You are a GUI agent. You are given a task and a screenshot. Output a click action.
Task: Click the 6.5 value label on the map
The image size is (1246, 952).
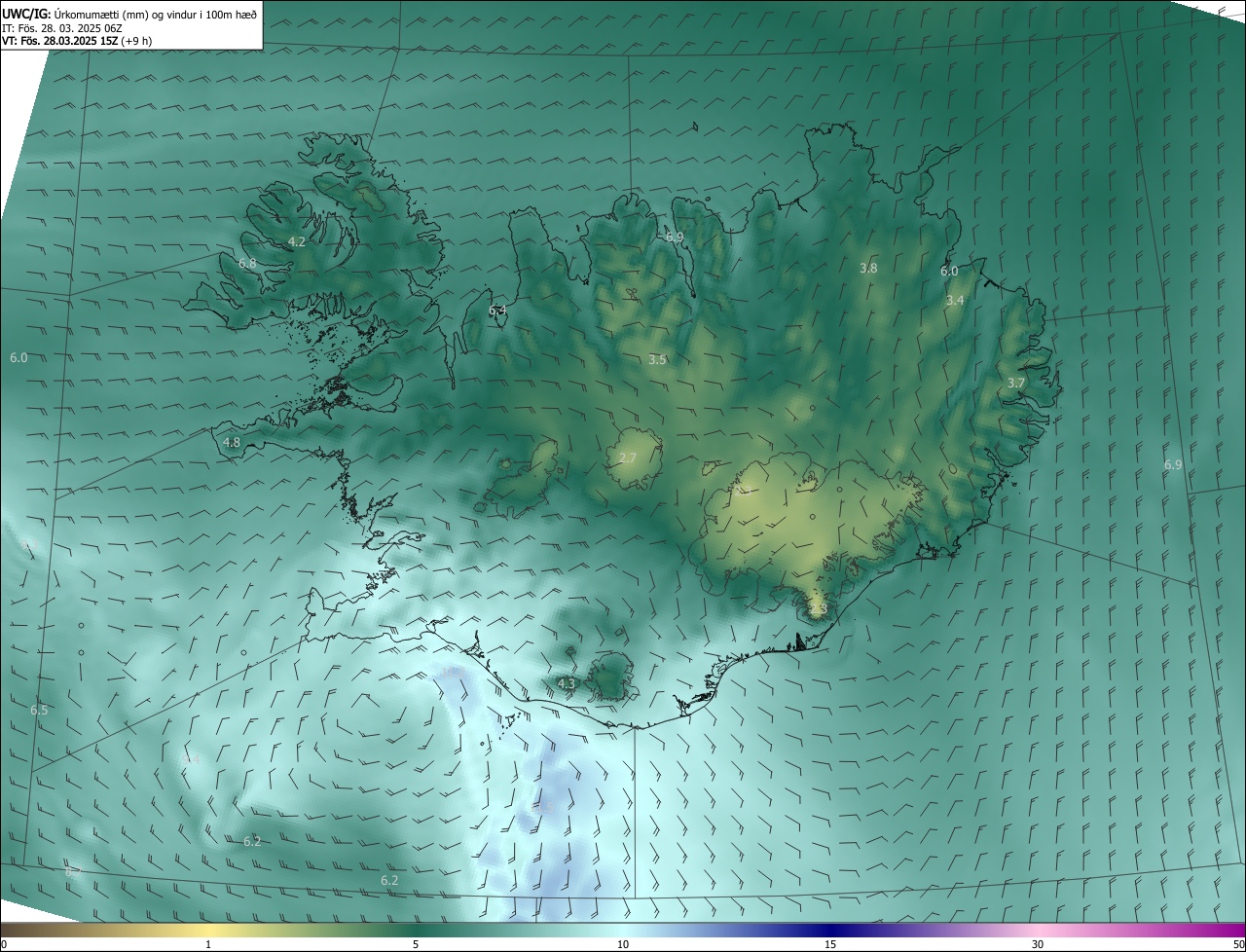click(x=39, y=711)
